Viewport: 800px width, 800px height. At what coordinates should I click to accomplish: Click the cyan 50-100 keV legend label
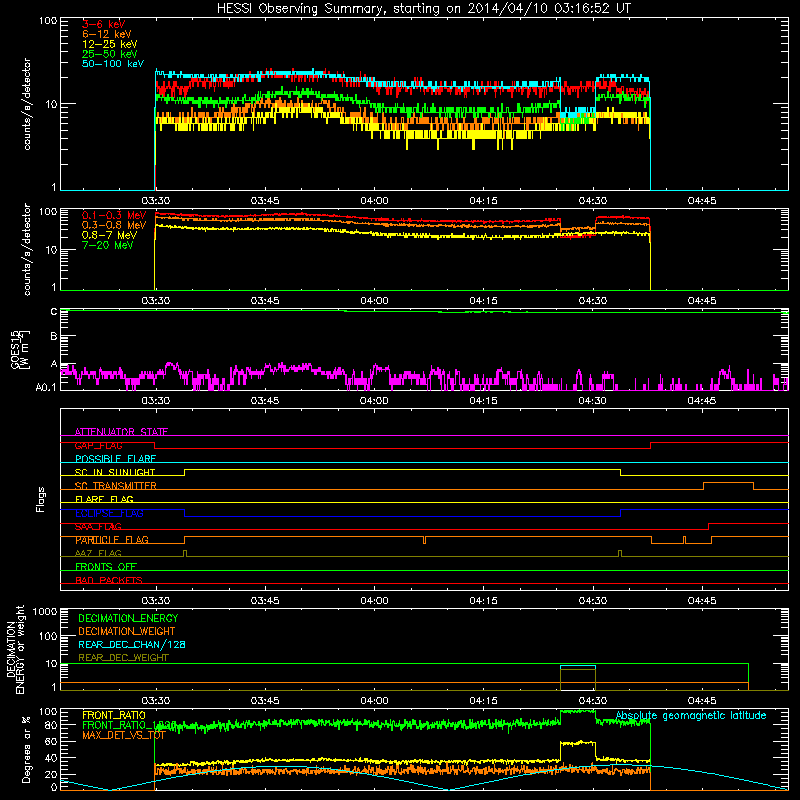112,64
